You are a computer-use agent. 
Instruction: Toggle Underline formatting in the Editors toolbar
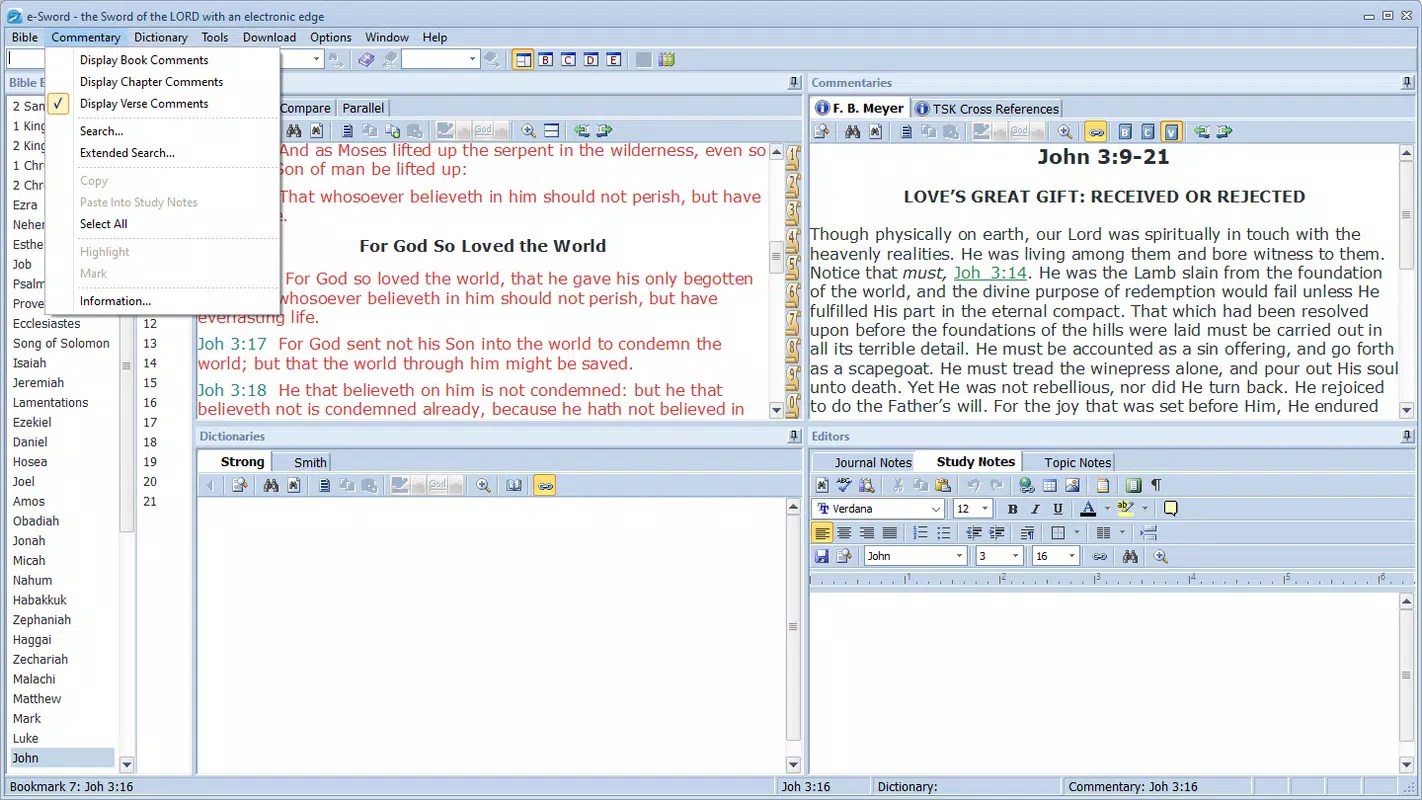(x=1058, y=509)
